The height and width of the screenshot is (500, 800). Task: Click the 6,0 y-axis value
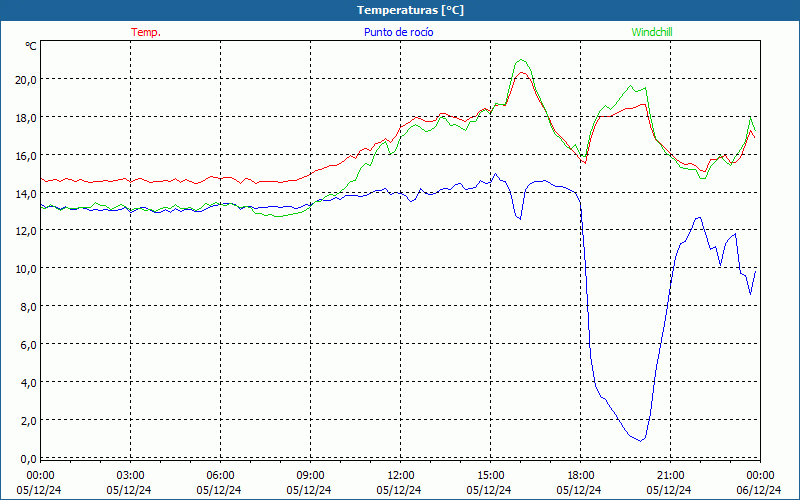coord(29,345)
